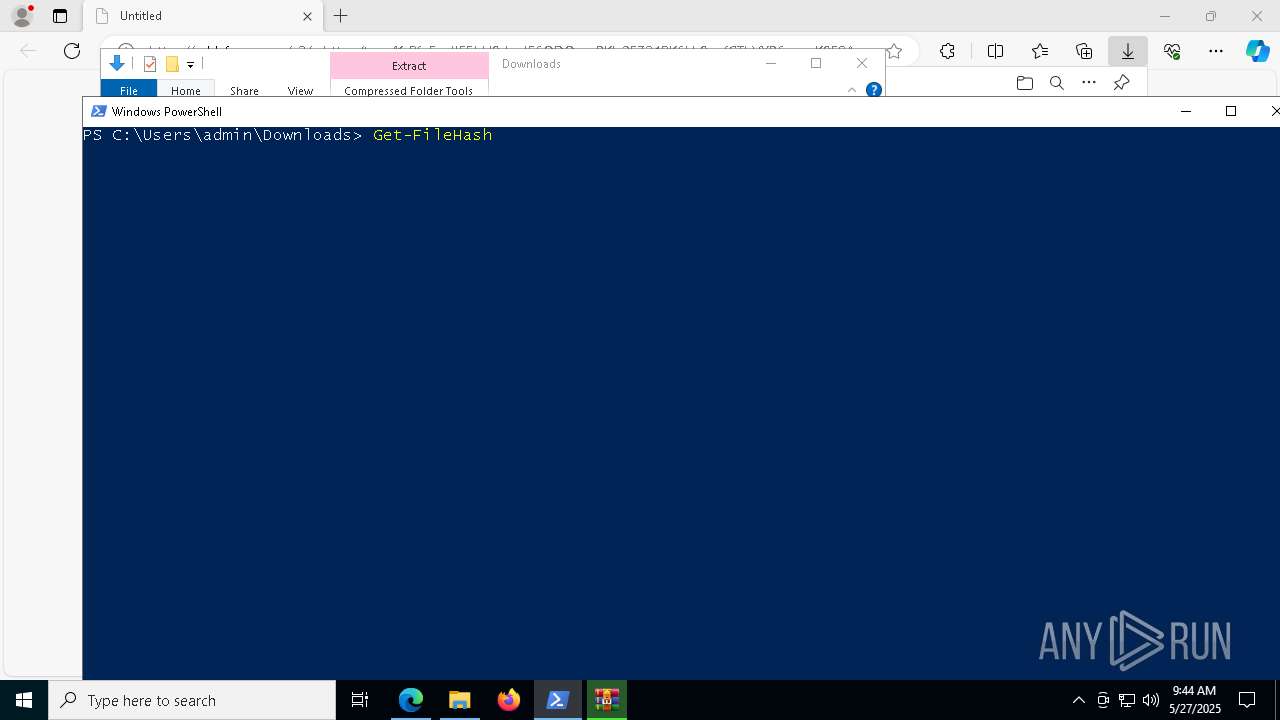Expand Customize Quick Access Toolbar arrow
1280x720 pixels.
(x=190, y=65)
